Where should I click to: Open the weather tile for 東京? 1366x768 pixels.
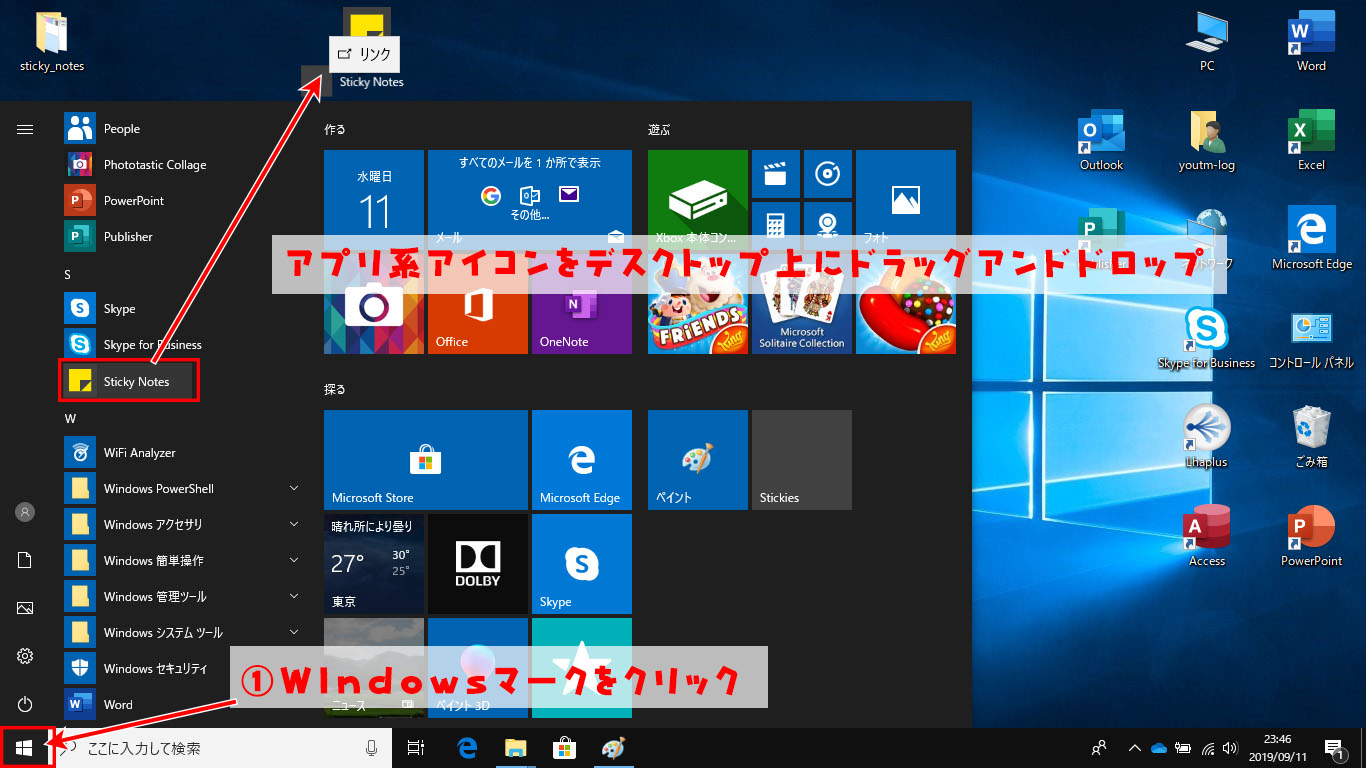pyautogui.click(x=374, y=564)
